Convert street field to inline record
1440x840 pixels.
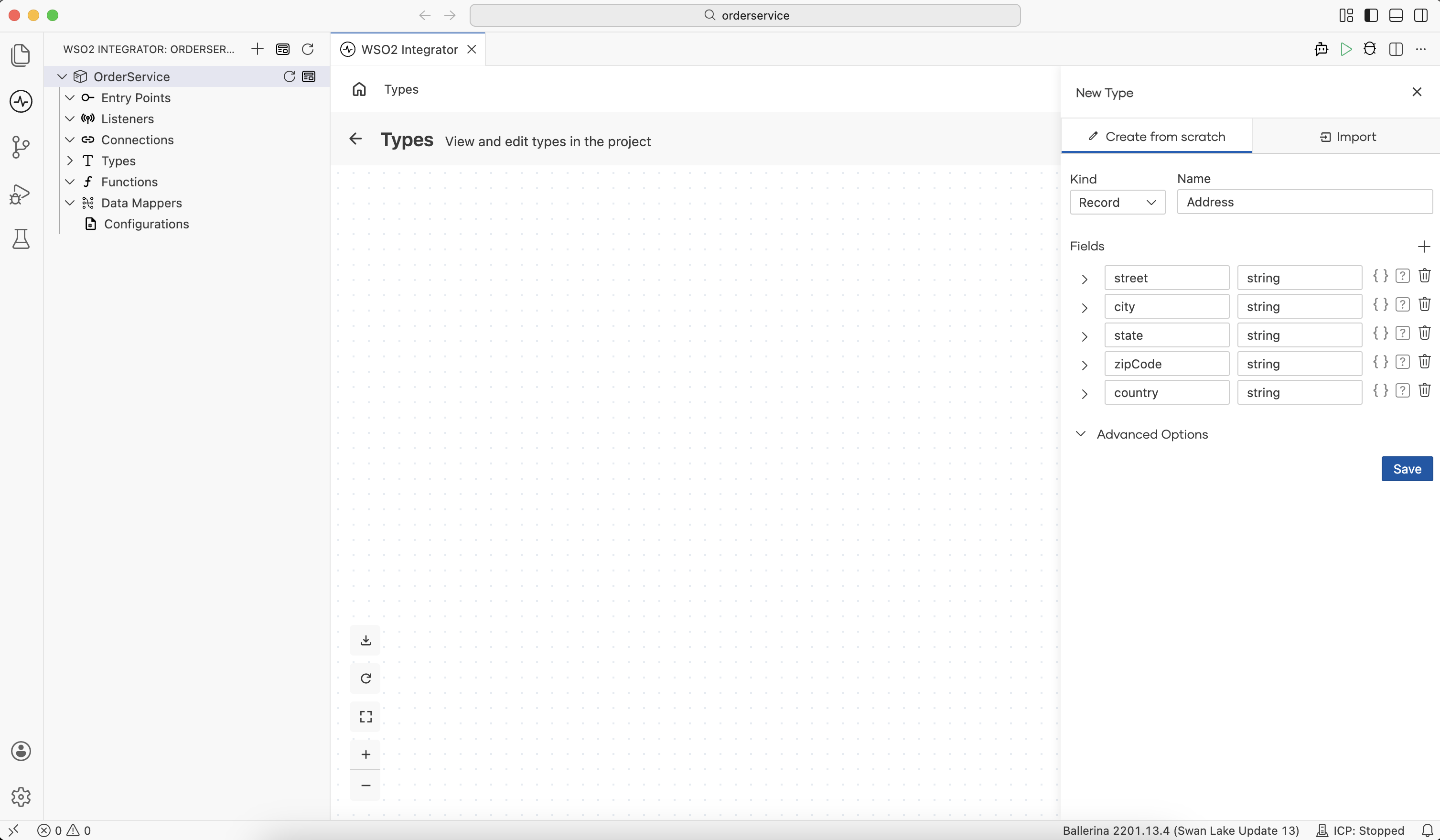pyautogui.click(x=1380, y=276)
